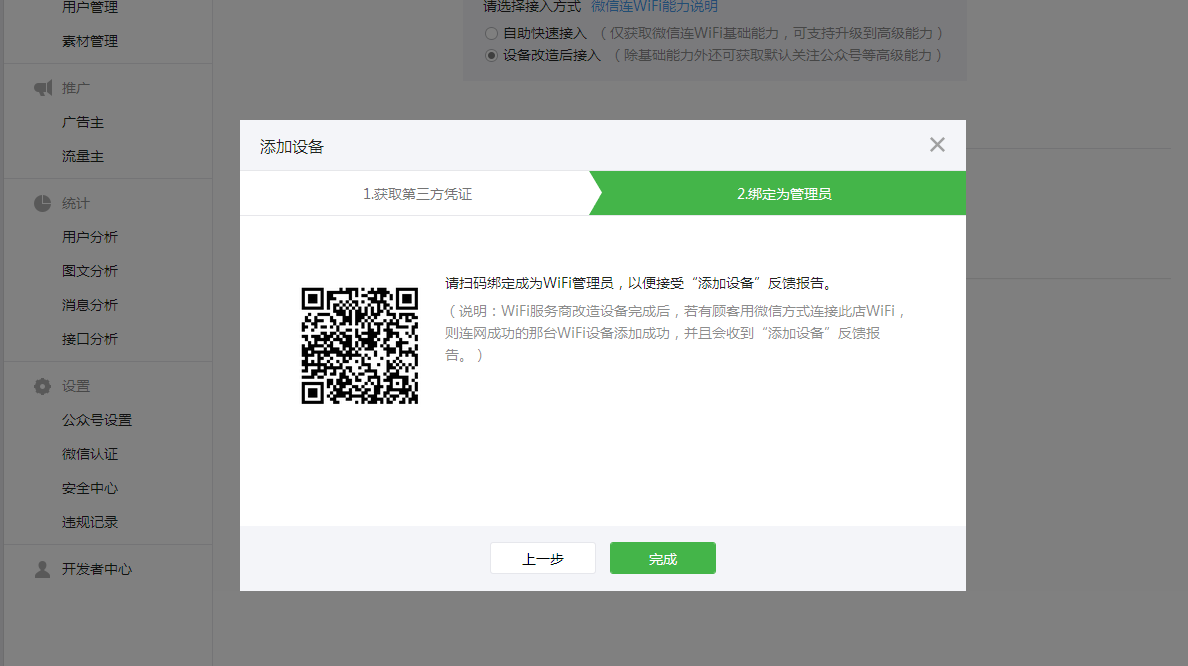Click the 请扫码绑定成为WiFi管理员 instruction text
This screenshot has height=666, width=1188.
(639, 283)
